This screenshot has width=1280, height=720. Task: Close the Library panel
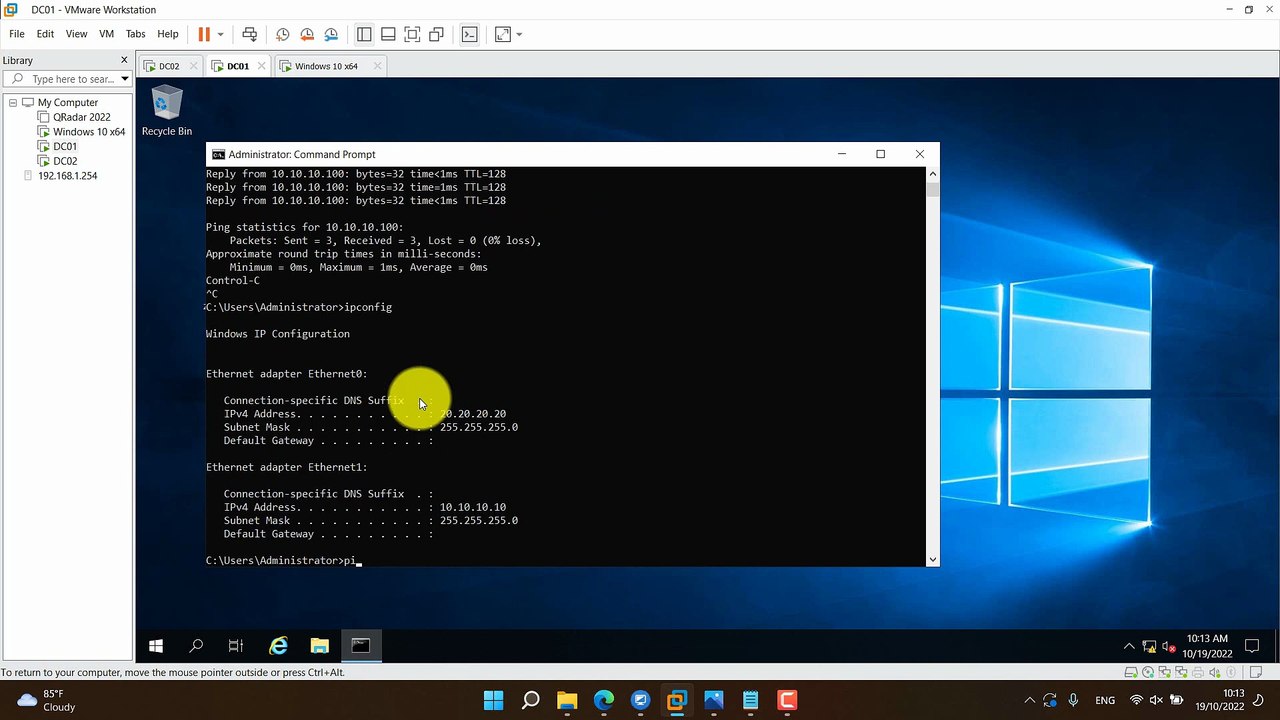125,60
